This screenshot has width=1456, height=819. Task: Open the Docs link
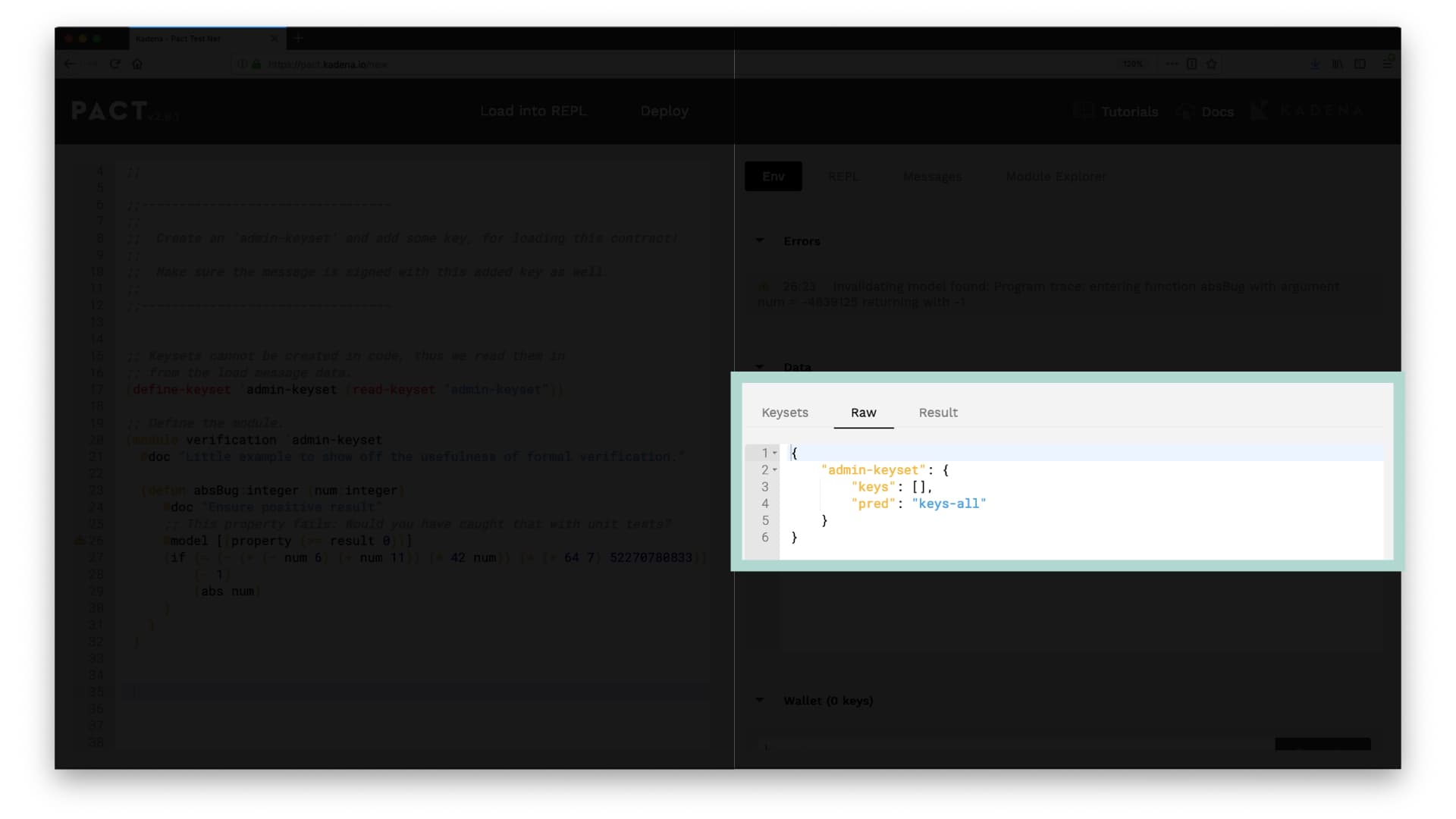[1217, 111]
